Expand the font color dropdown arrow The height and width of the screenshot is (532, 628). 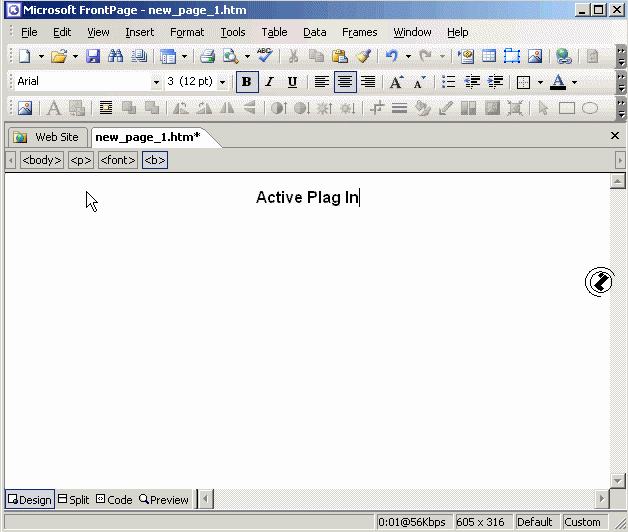[574, 82]
